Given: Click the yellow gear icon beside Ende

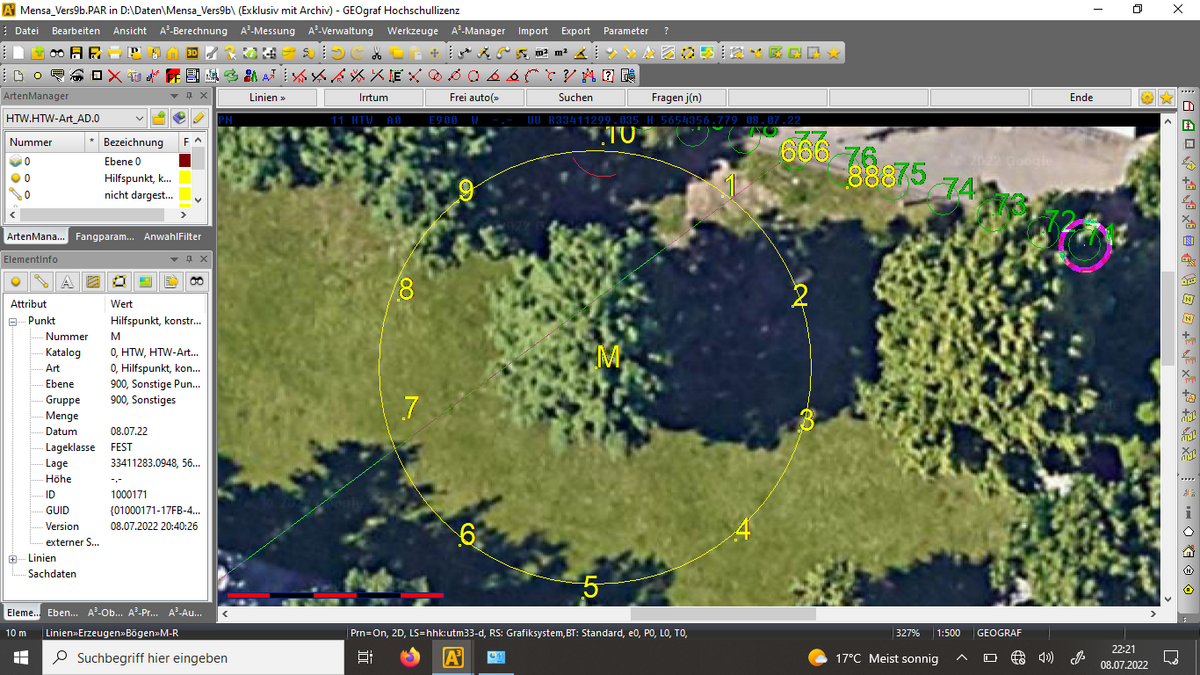Looking at the screenshot, I should point(1146,97).
